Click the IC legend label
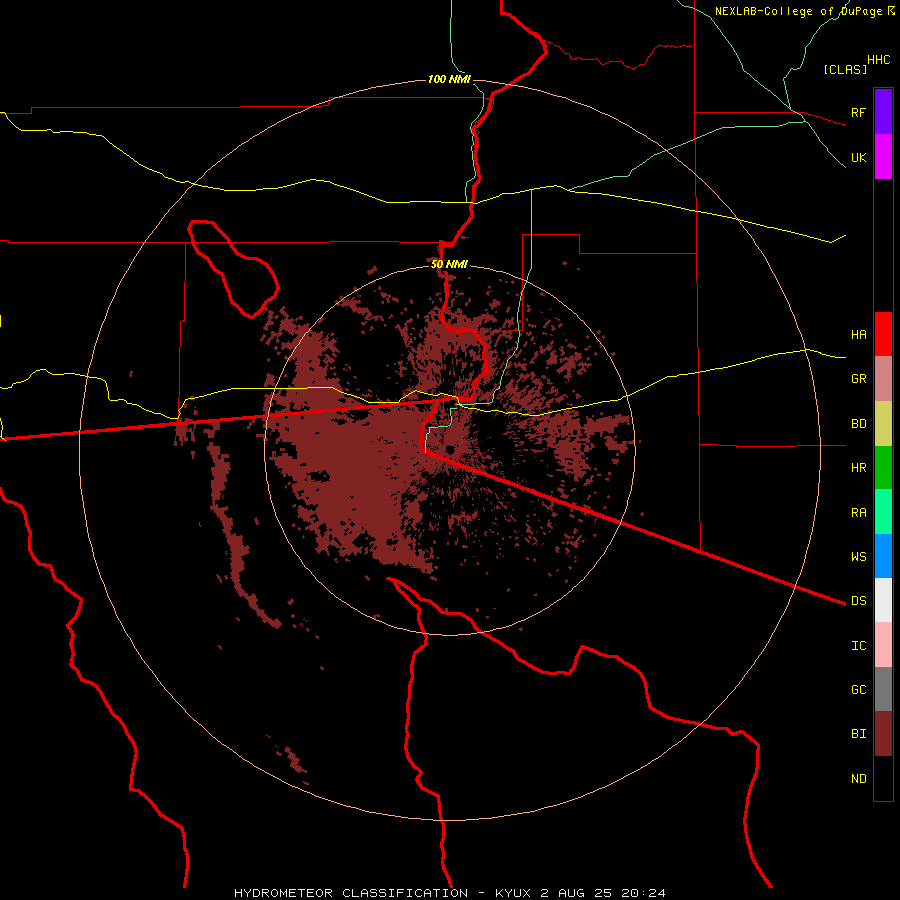900x900 pixels. point(858,646)
